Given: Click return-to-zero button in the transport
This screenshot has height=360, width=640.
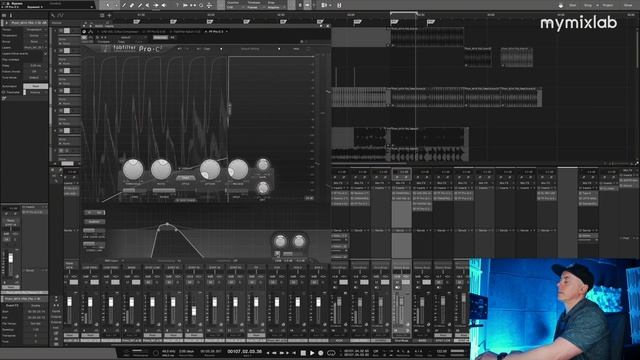Looking at the screenshot, I should pyautogui.click(x=294, y=353).
